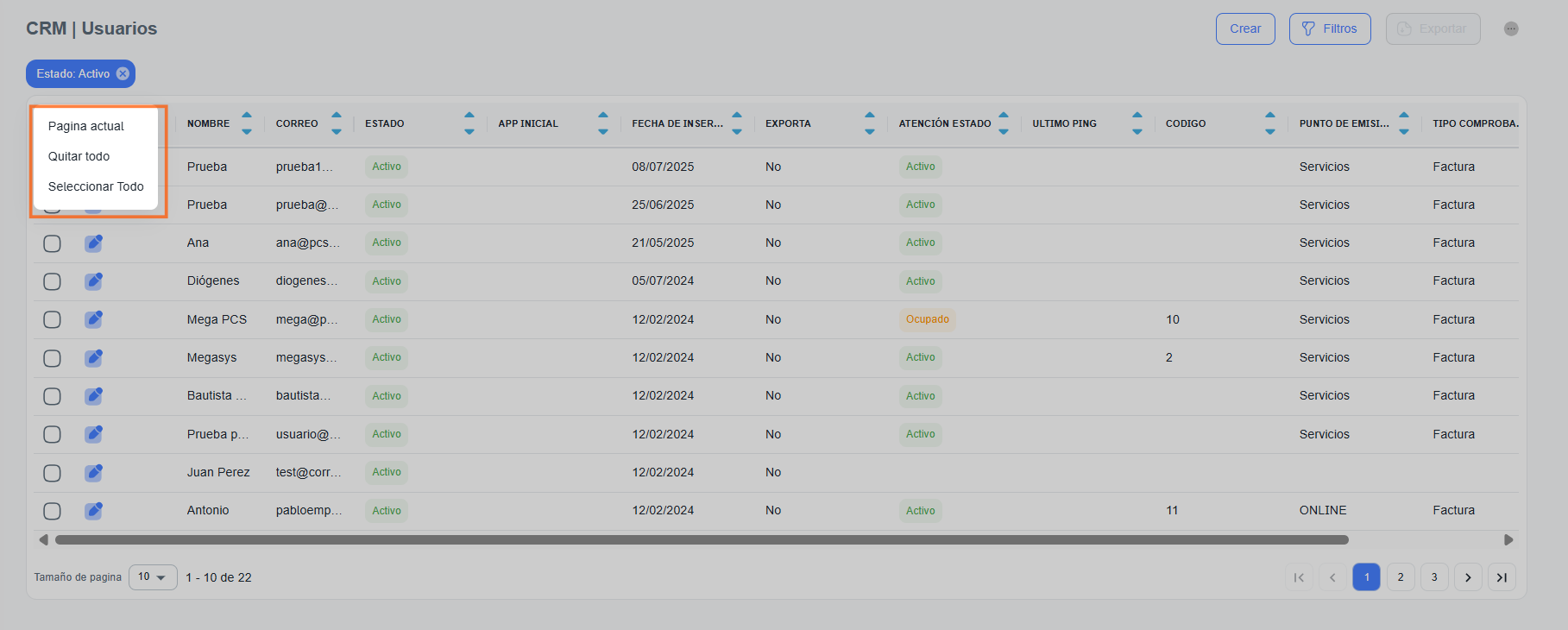Image resolution: width=1568 pixels, height=630 pixels.
Task: Open the Filtros panel button
Action: tap(1329, 28)
